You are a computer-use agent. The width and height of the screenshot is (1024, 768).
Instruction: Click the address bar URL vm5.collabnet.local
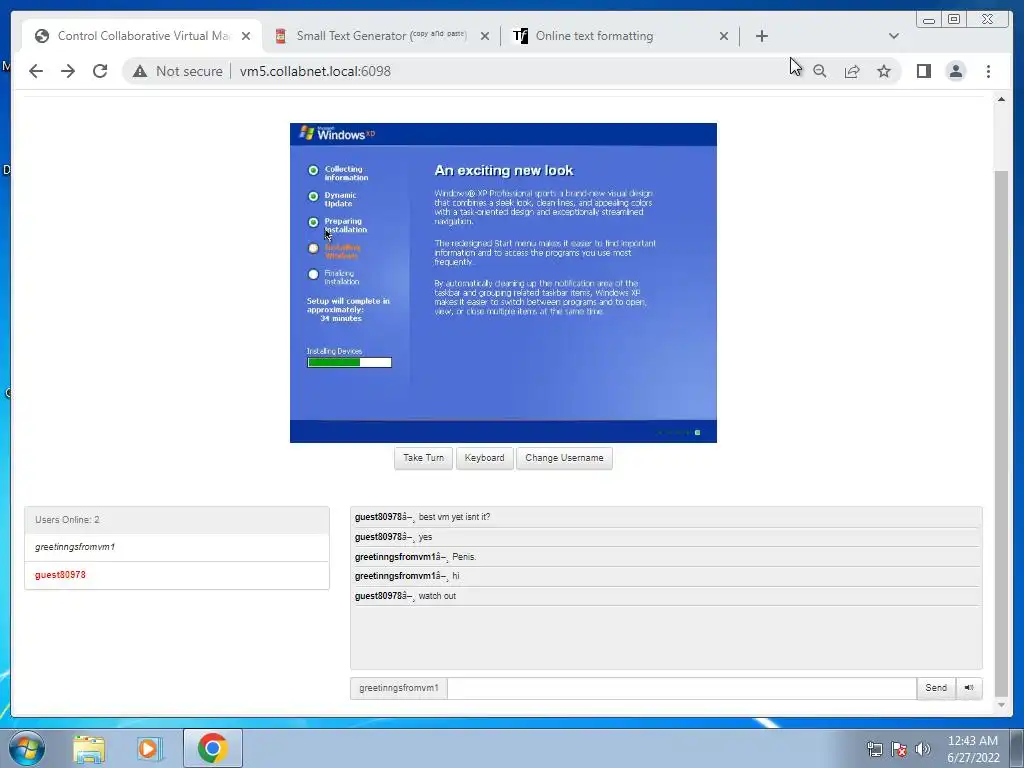click(315, 71)
